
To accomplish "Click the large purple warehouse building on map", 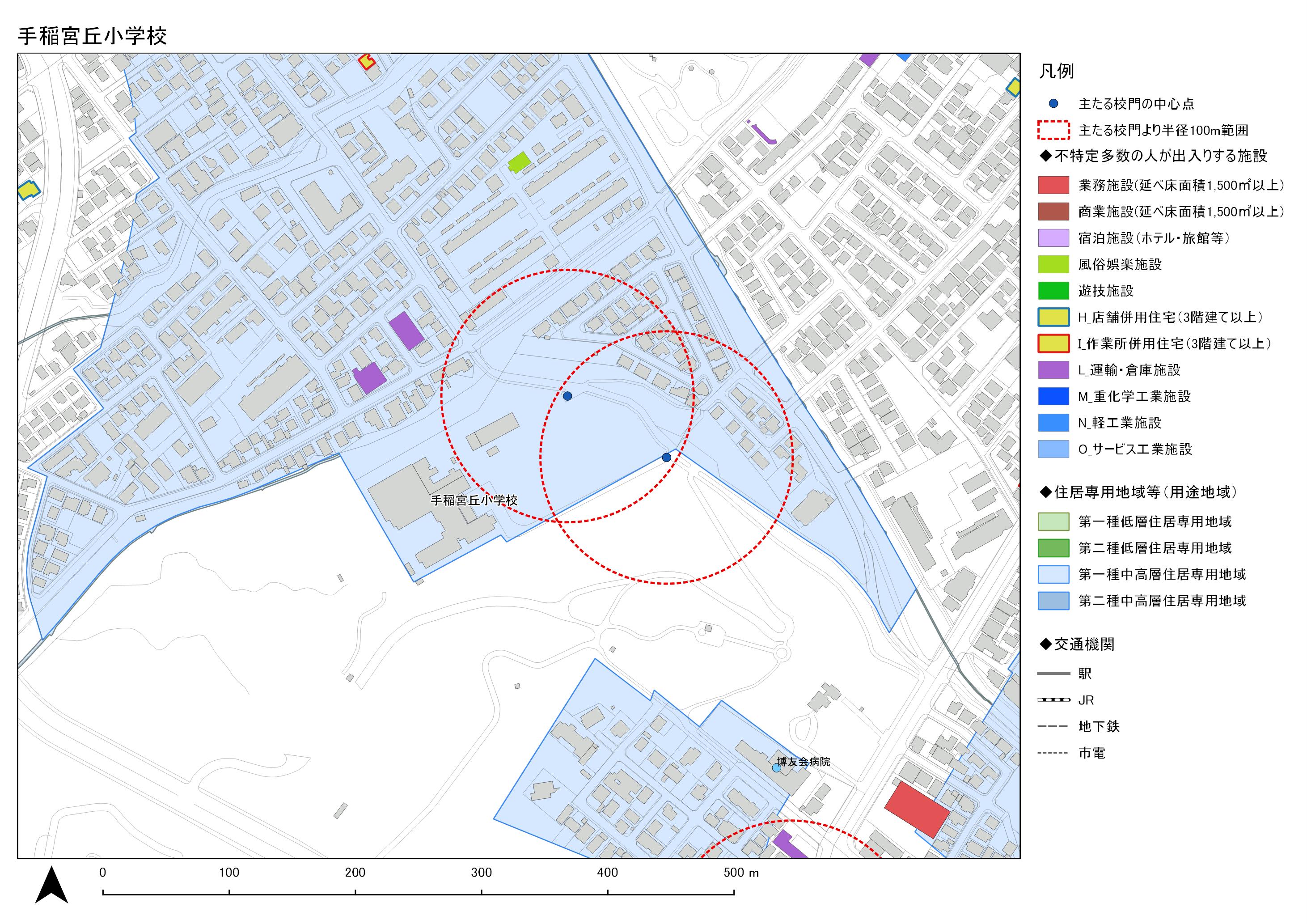I will tap(406, 331).
